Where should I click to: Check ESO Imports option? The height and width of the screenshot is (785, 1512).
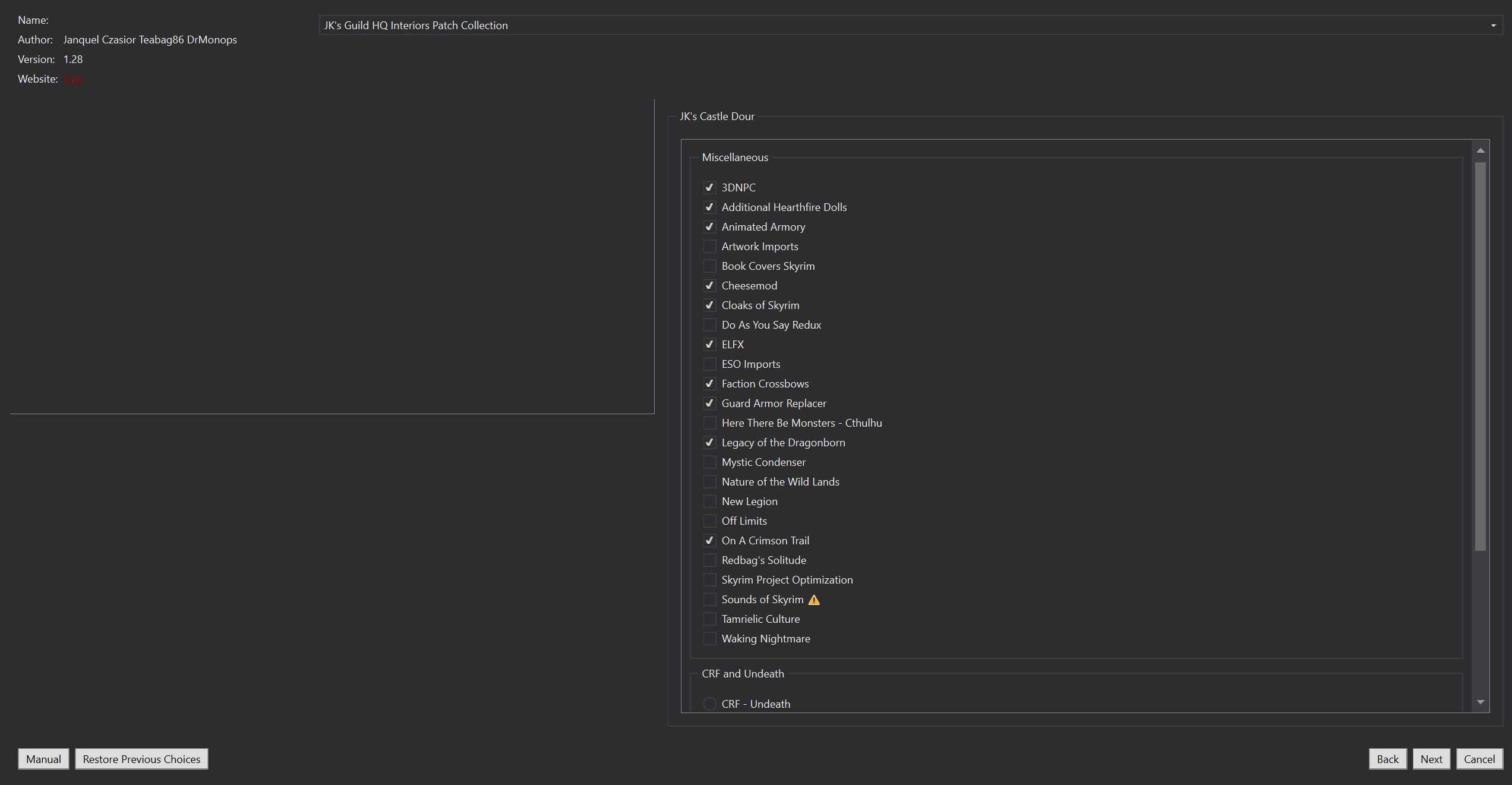(709, 364)
